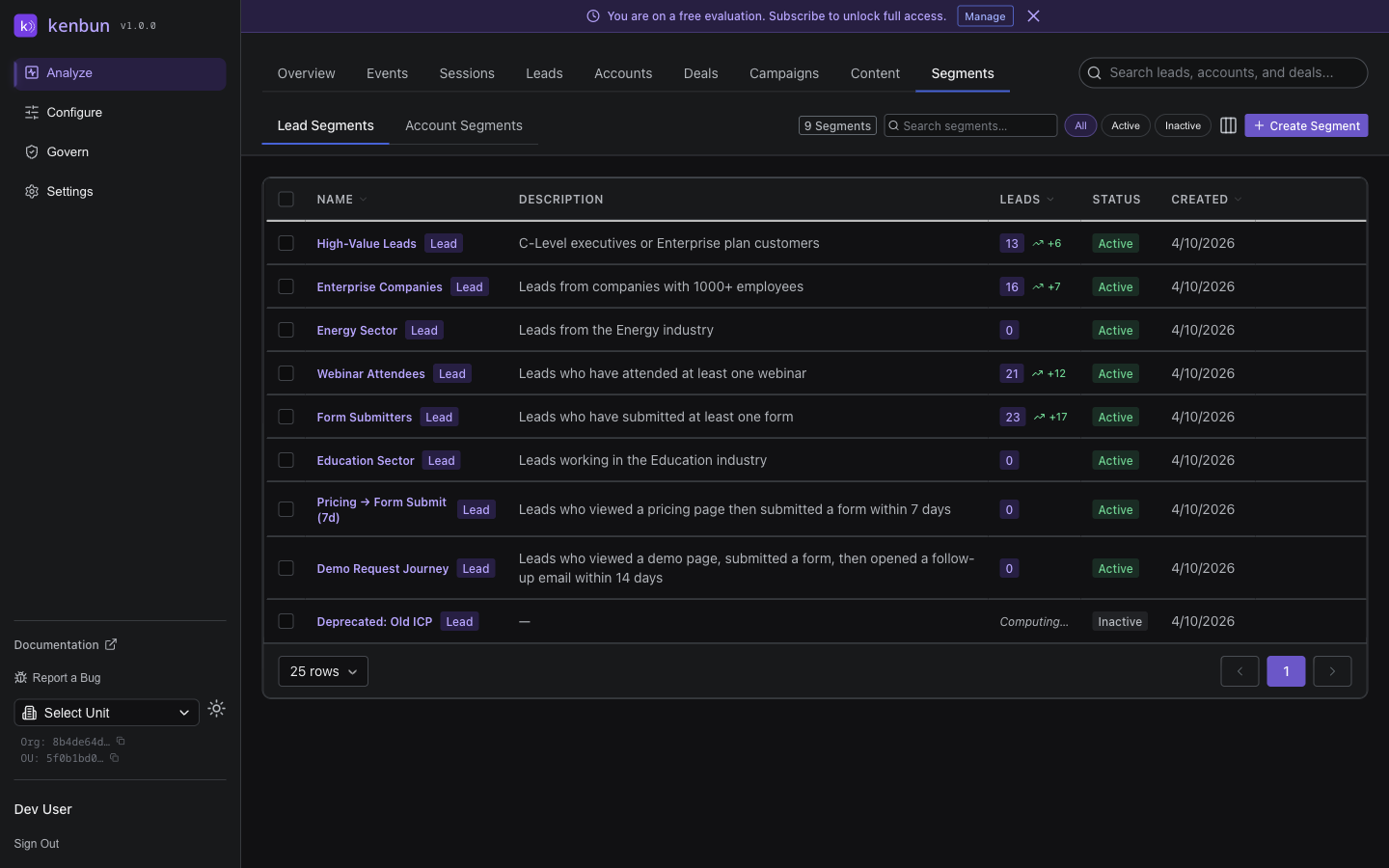Screen dimensions: 1389x868
Task: Click the kenbun logo icon
Action: 26,25
